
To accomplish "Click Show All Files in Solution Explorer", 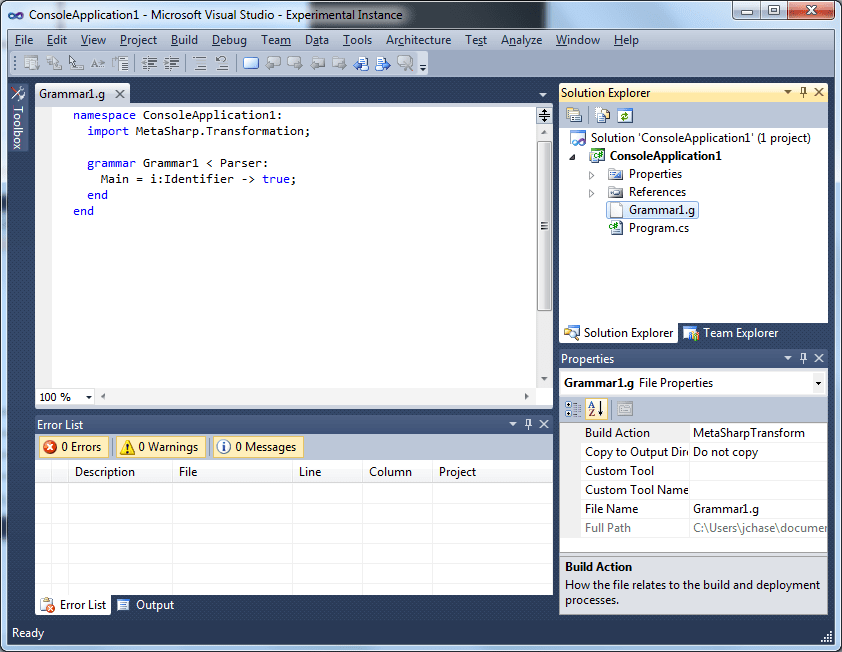I will 603,115.
